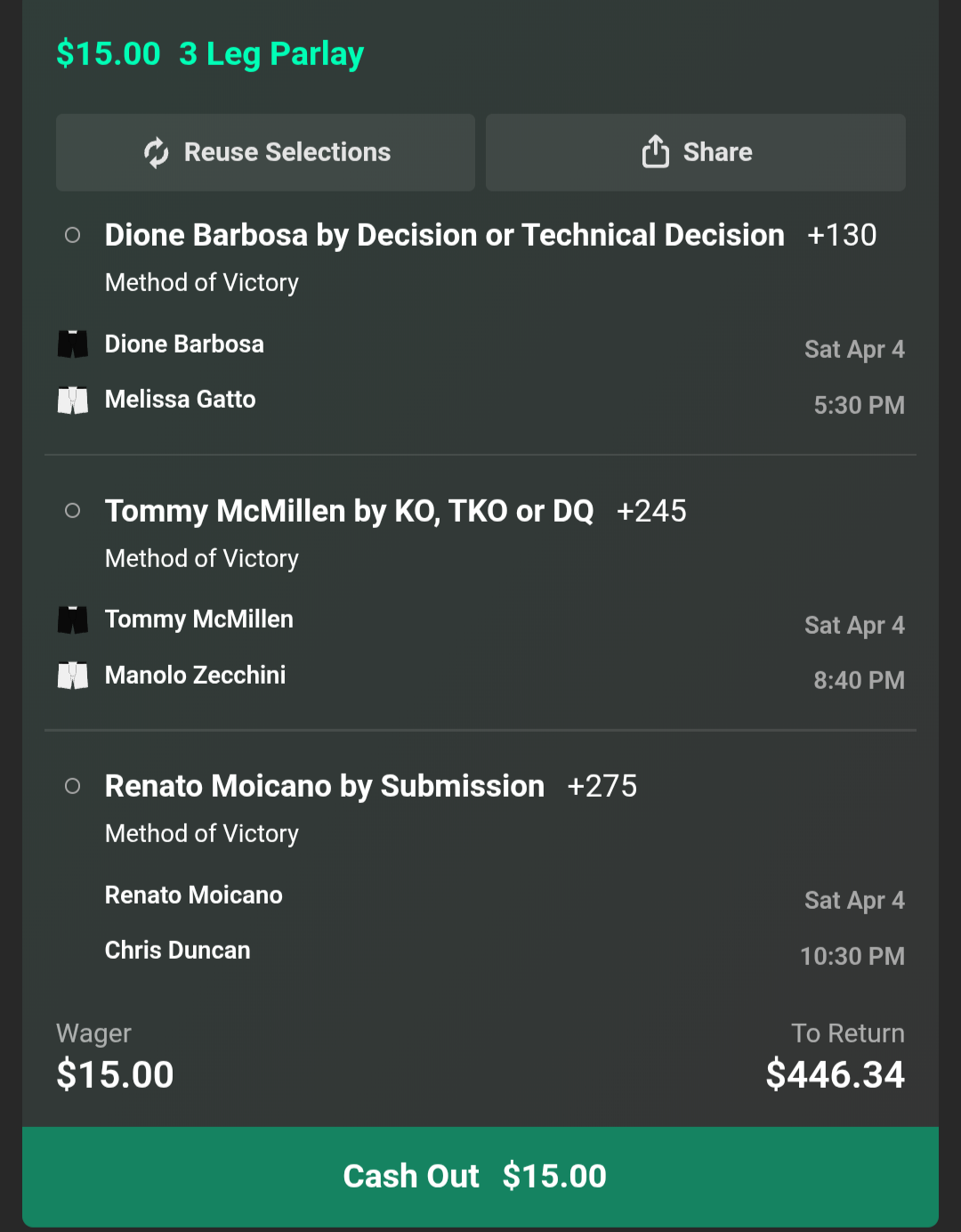Click Tommy McMillen's black shorts icon

click(73, 620)
